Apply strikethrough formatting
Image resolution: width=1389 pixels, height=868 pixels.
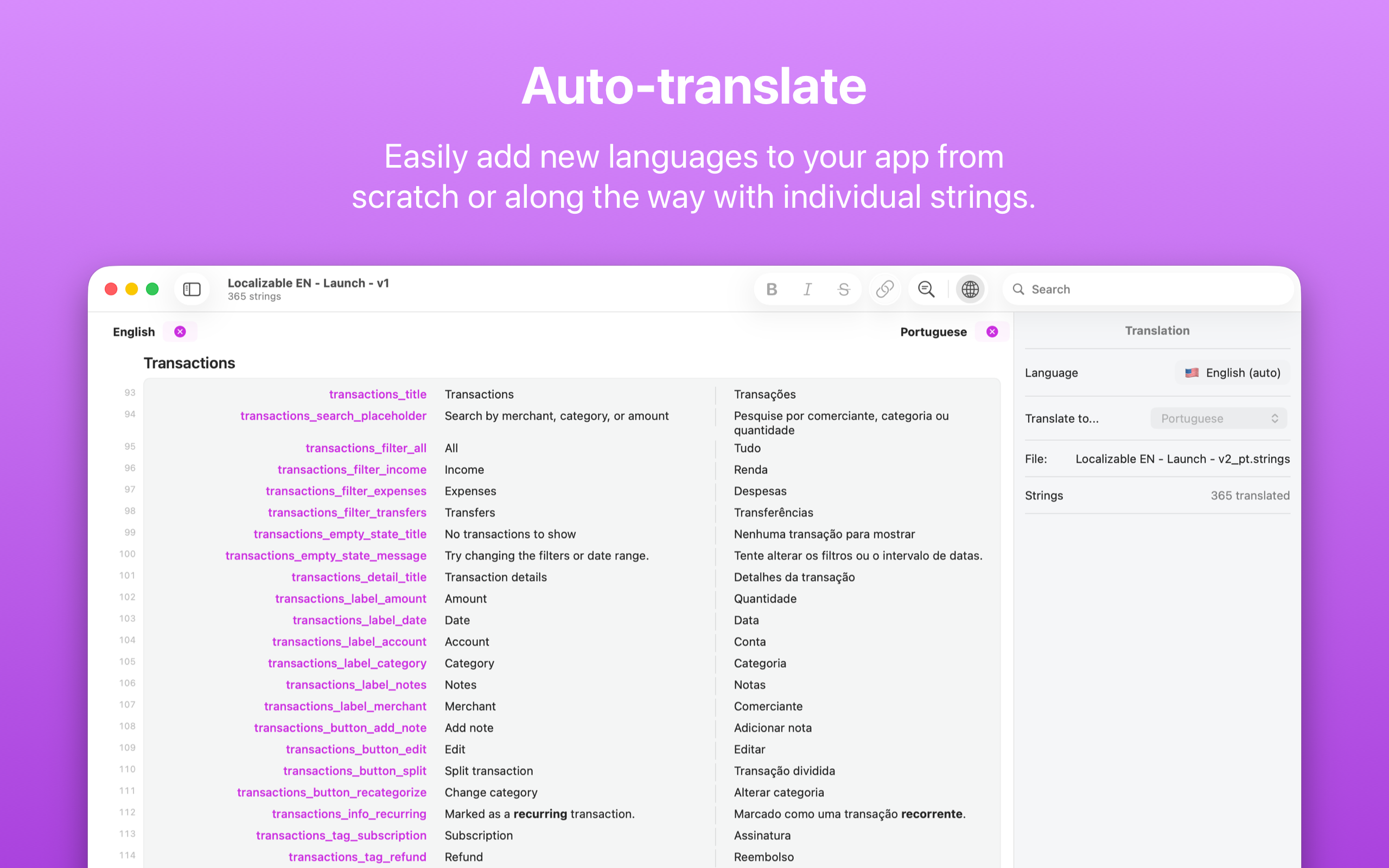click(843, 289)
